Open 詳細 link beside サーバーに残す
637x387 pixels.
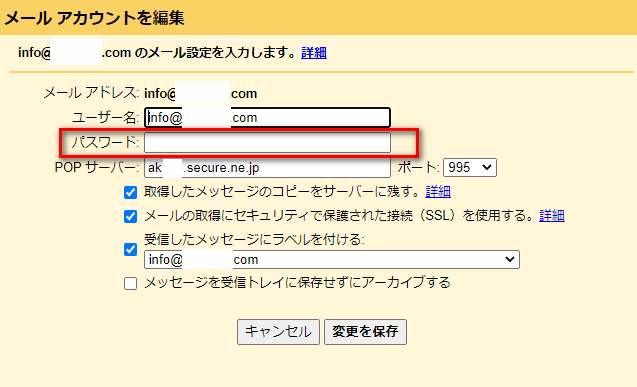[438, 192]
